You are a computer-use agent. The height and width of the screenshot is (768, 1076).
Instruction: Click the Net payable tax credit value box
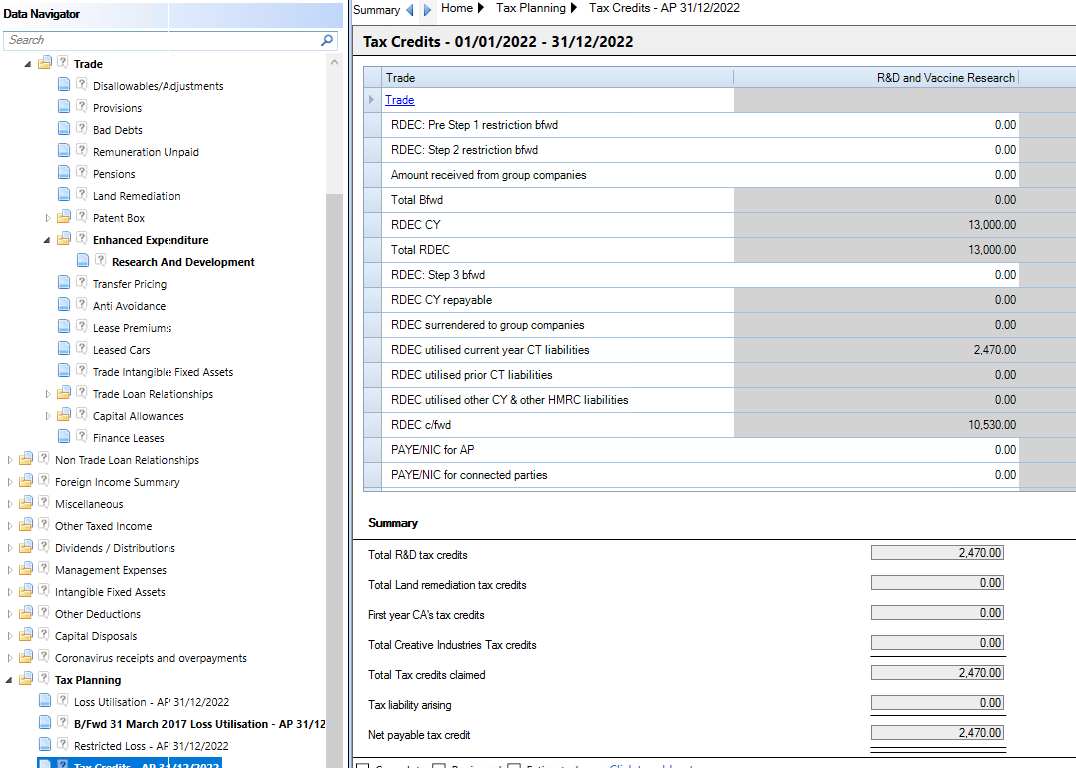[x=937, y=732]
